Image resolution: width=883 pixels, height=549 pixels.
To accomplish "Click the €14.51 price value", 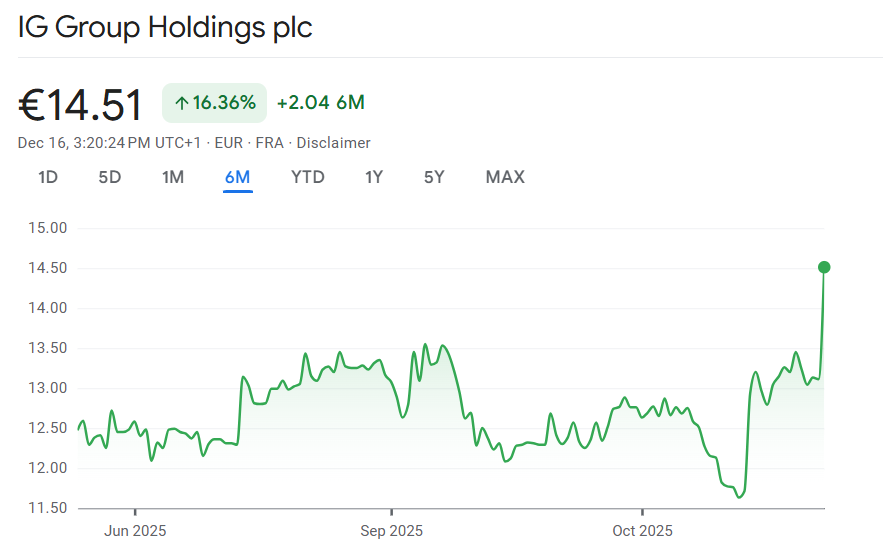I will tap(81, 105).
